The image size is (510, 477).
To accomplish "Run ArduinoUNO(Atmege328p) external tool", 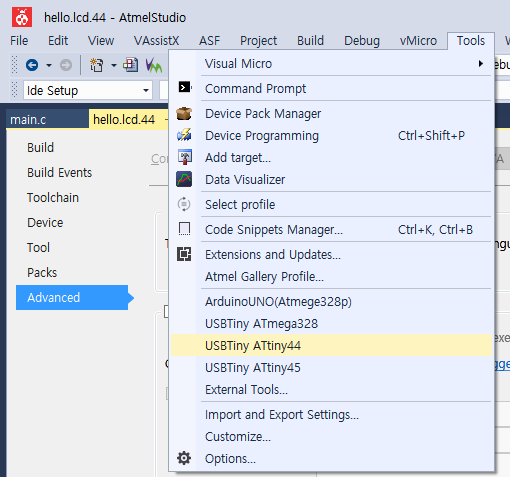I will 331,301.
